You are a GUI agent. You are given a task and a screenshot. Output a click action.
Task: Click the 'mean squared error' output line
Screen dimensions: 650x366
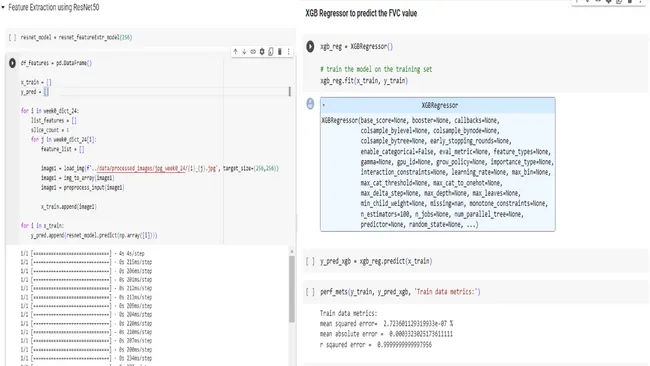pos(386,324)
